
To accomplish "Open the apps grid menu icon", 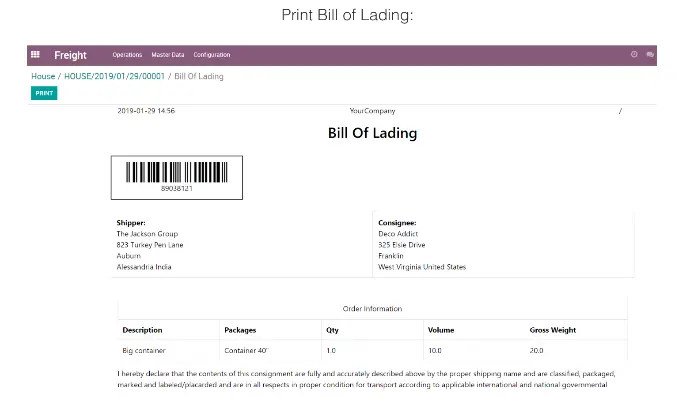I will pos(35,55).
